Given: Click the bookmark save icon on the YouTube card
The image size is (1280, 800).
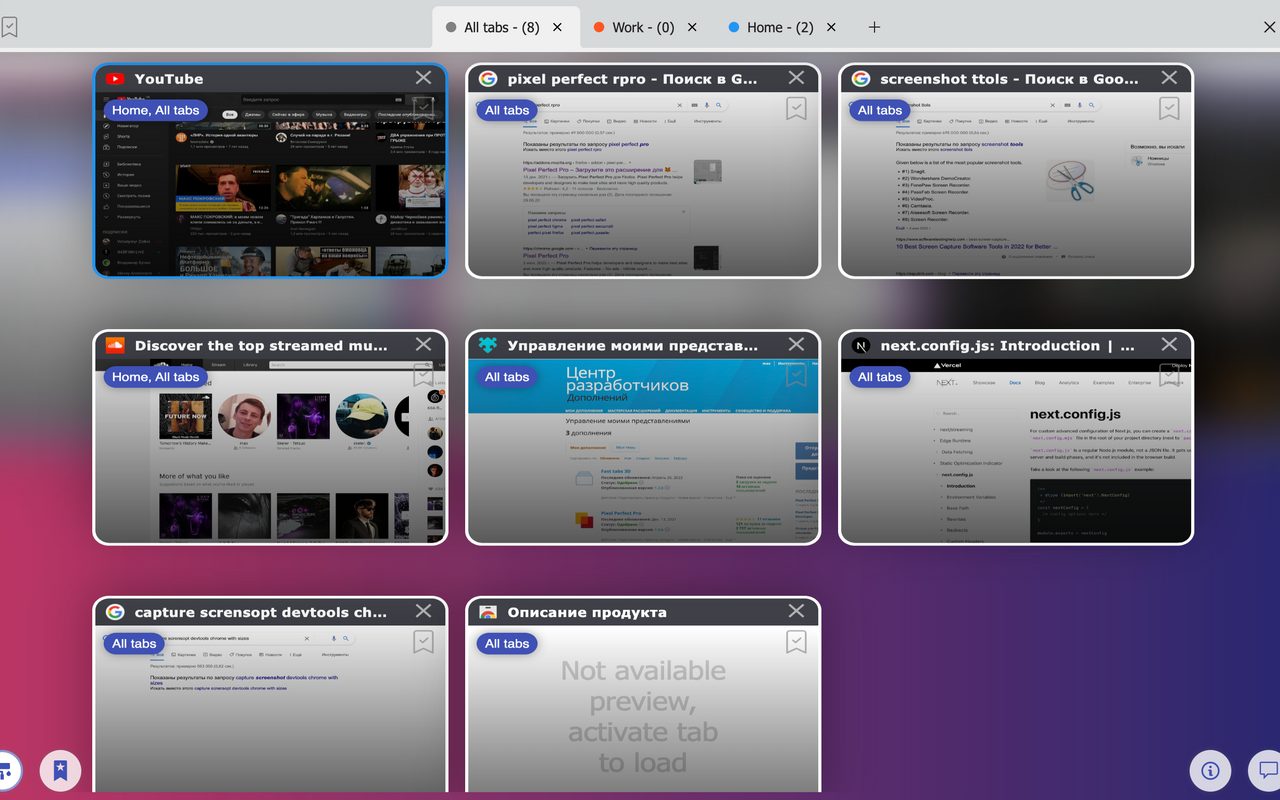Looking at the screenshot, I should click(422, 108).
